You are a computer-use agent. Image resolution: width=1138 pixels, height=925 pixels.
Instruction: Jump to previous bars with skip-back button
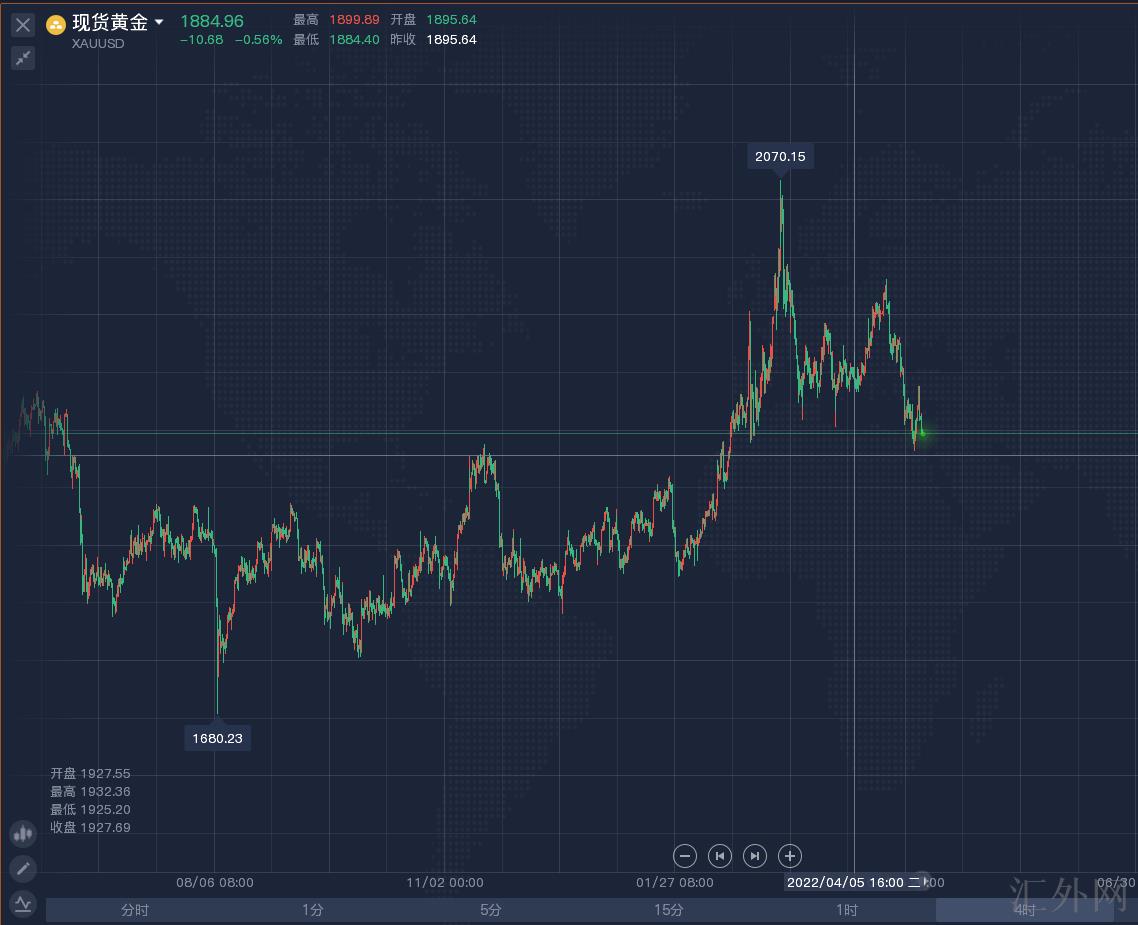point(720,855)
